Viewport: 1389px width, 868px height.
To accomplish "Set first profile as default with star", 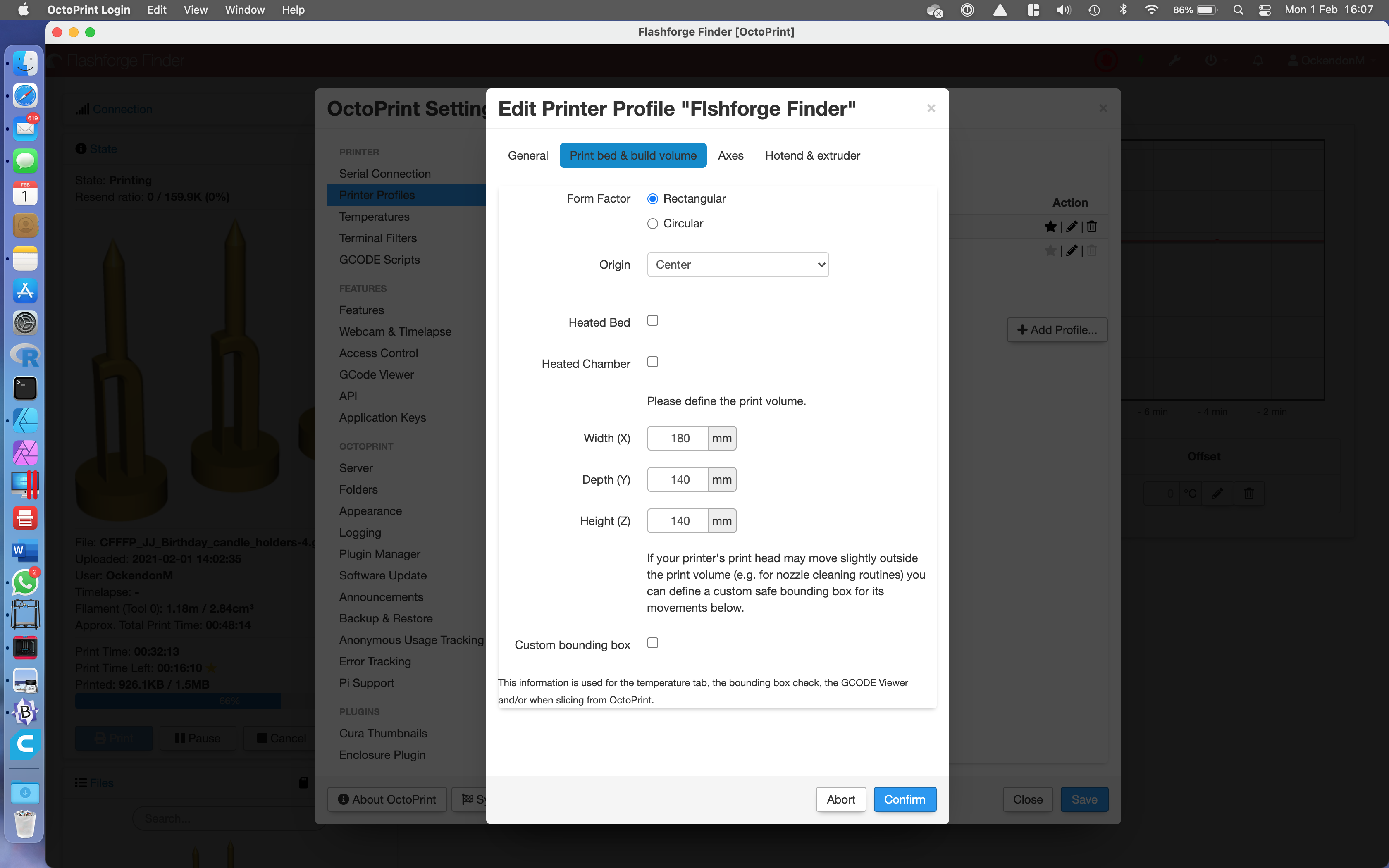I will [1050, 226].
